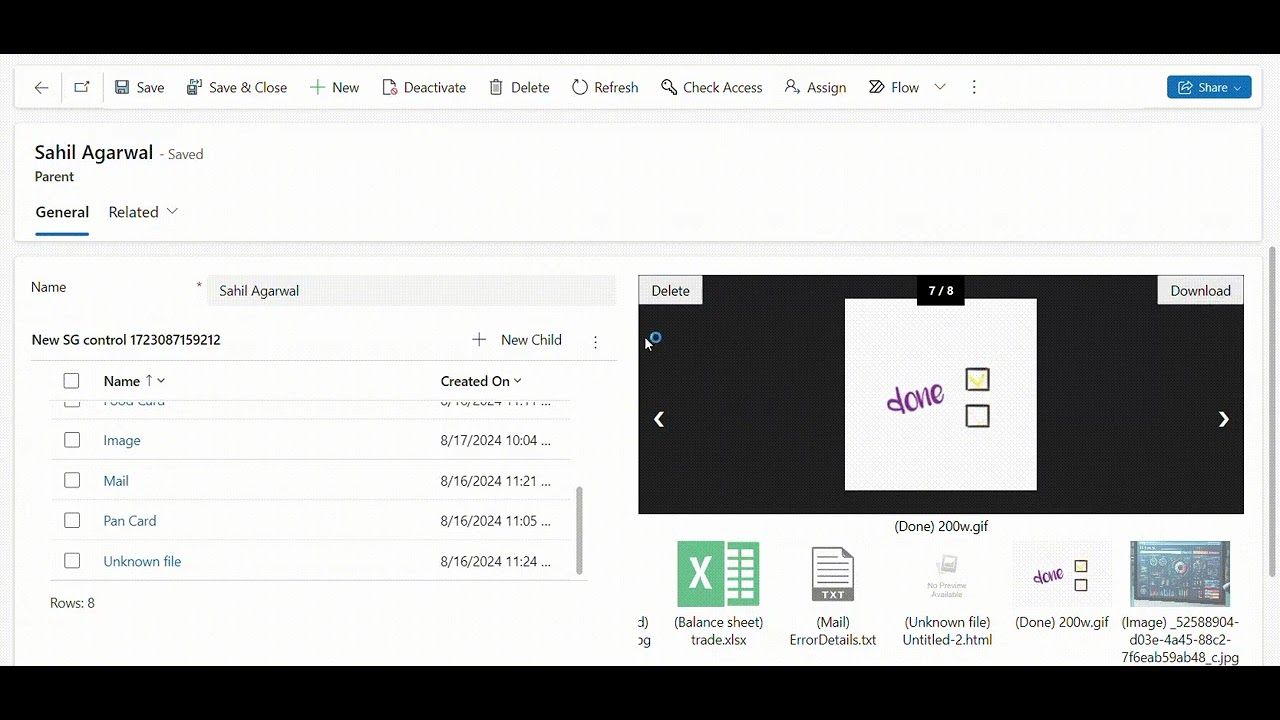
Task: Select the dashboard Image jpg thumbnail
Action: pyautogui.click(x=1180, y=574)
